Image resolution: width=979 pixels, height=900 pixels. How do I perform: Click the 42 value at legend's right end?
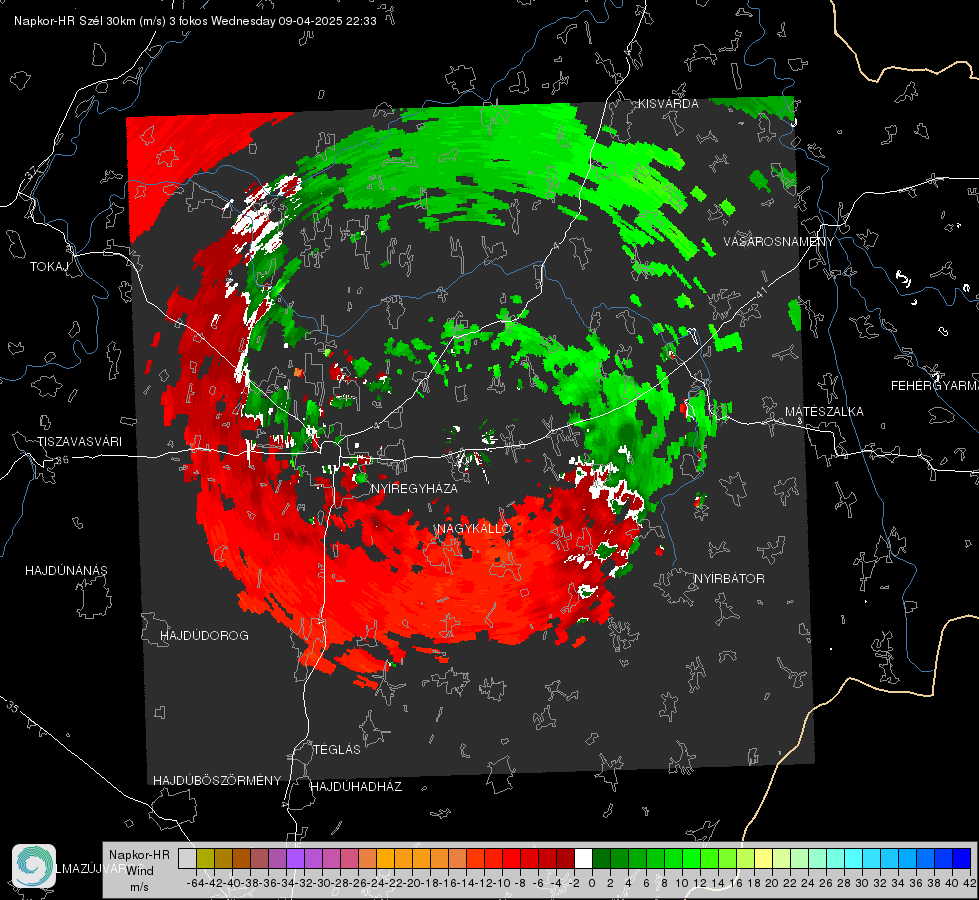[969, 883]
